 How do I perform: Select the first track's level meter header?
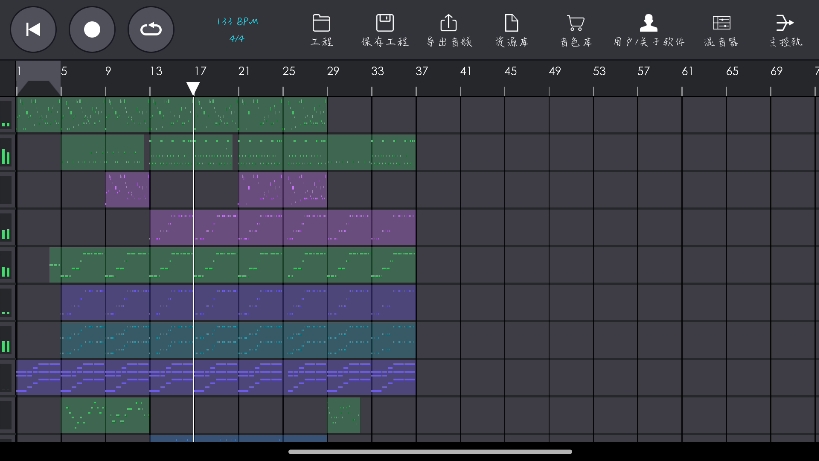click(7, 115)
